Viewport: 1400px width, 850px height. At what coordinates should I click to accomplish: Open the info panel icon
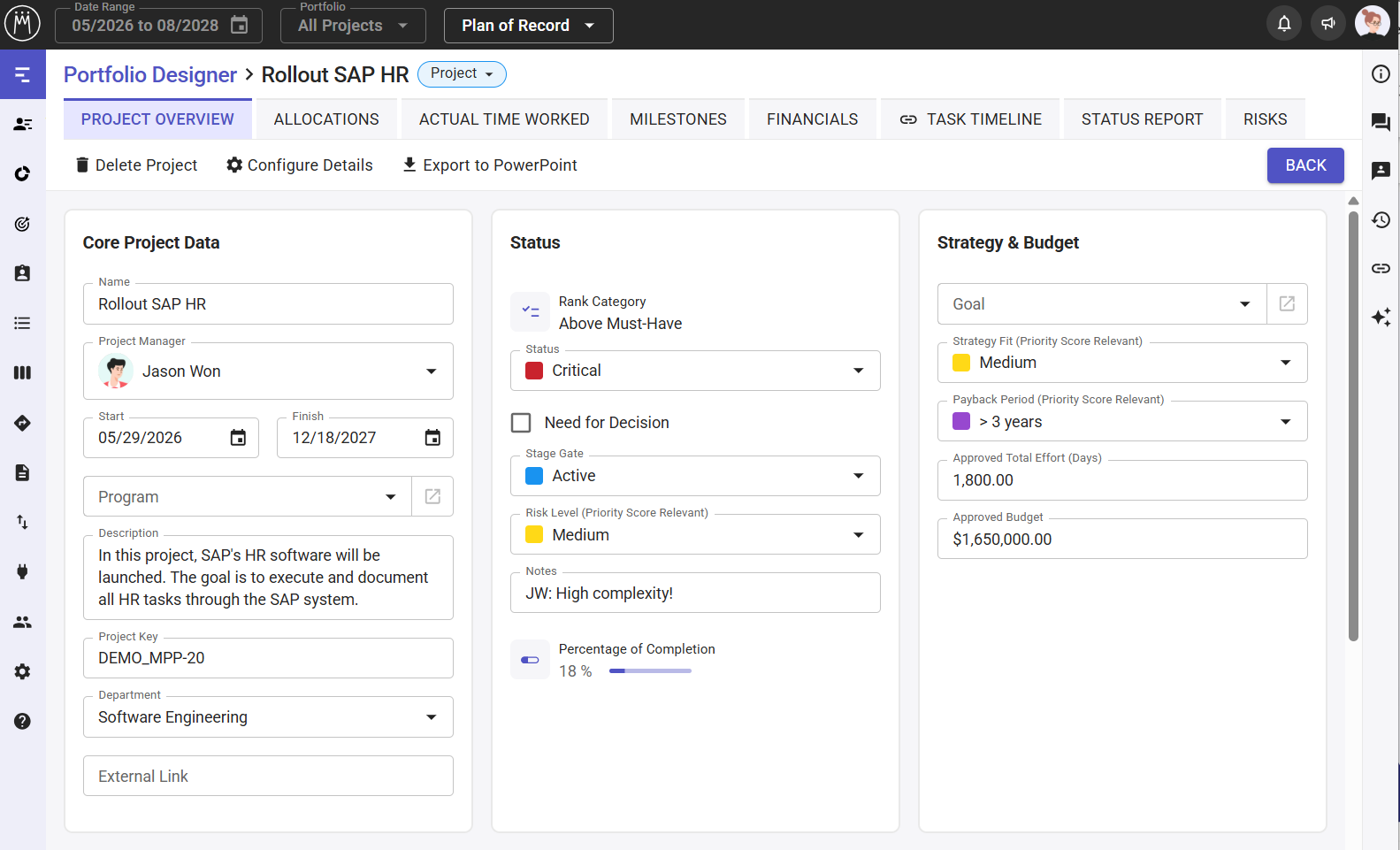coord(1381,74)
